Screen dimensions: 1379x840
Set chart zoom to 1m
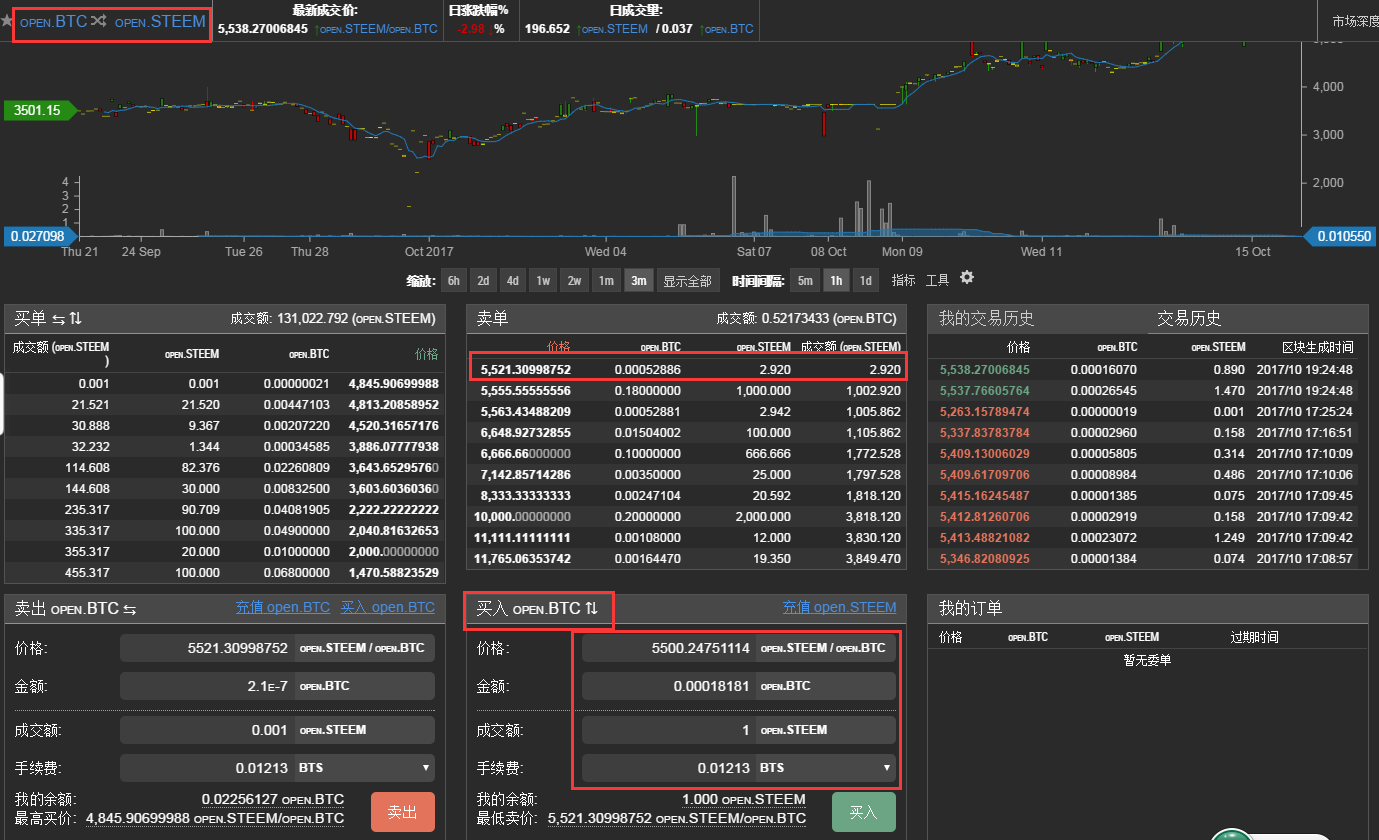606,281
